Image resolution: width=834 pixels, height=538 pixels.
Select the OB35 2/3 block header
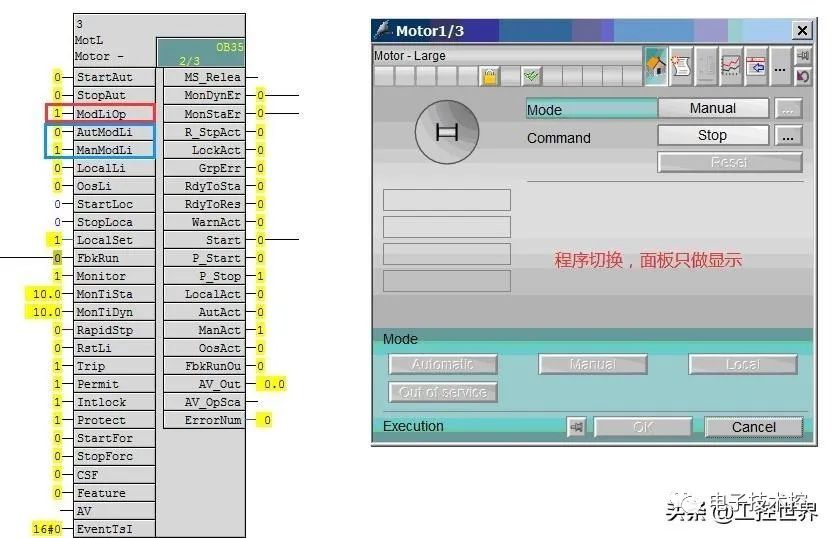tap(201, 53)
